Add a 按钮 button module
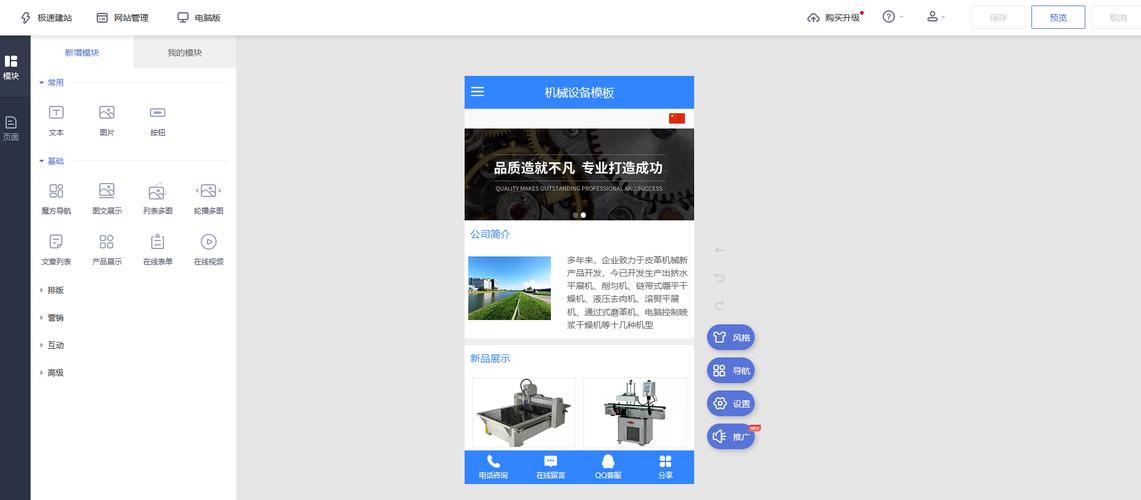This screenshot has width=1141, height=500. coord(158,121)
